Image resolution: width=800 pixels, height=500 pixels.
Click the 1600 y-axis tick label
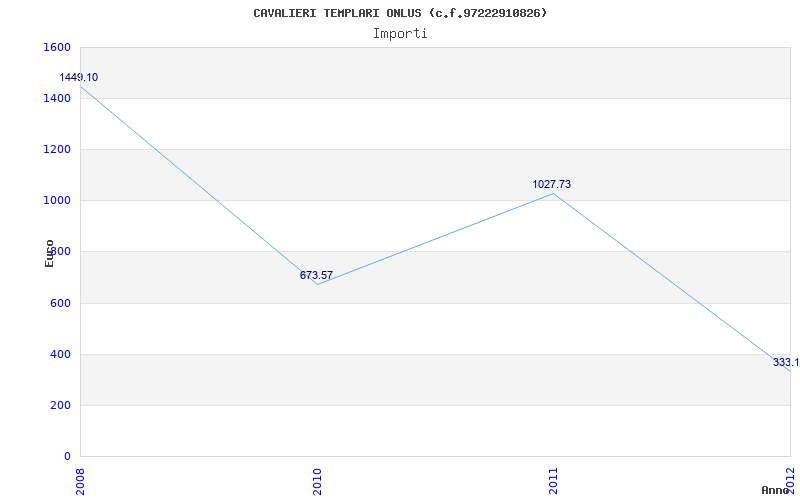pos(57,47)
